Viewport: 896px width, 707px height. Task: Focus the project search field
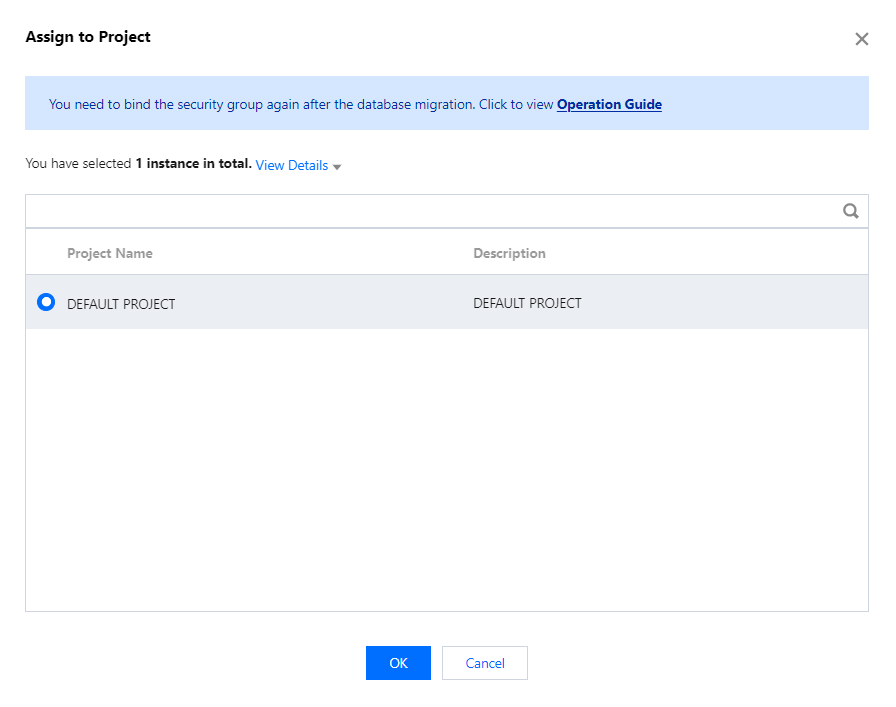(x=430, y=211)
